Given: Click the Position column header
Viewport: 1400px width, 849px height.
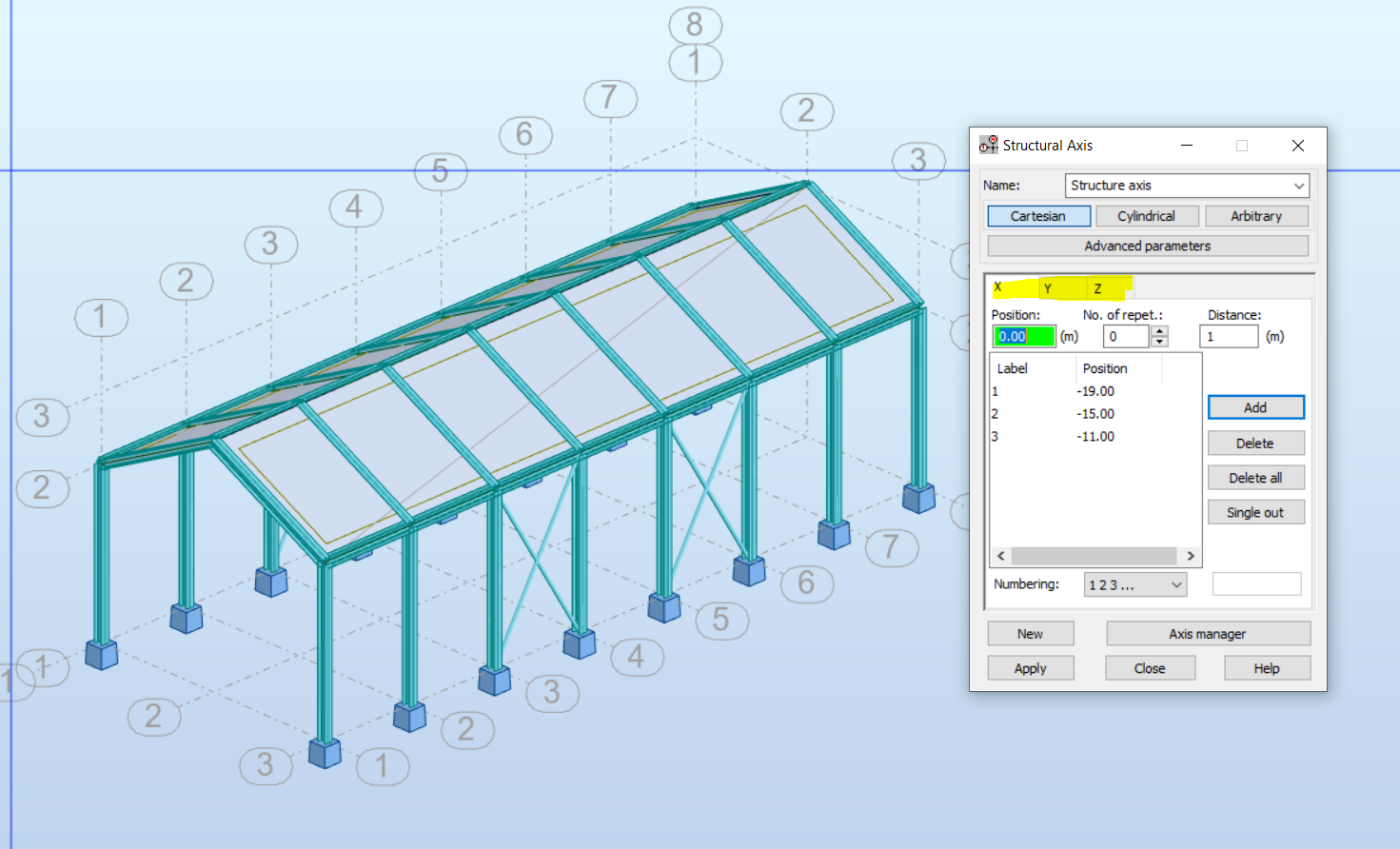Looking at the screenshot, I should point(1119,368).
